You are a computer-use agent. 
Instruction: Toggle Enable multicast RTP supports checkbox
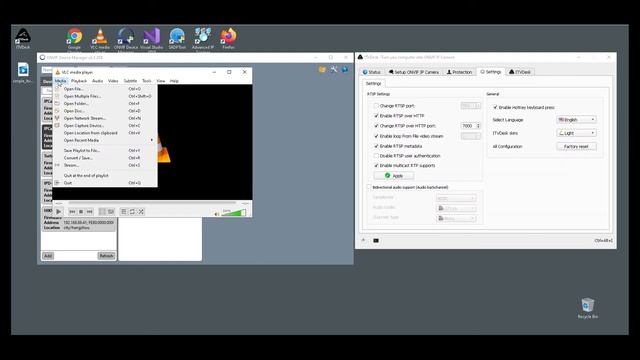click(376, 165)
